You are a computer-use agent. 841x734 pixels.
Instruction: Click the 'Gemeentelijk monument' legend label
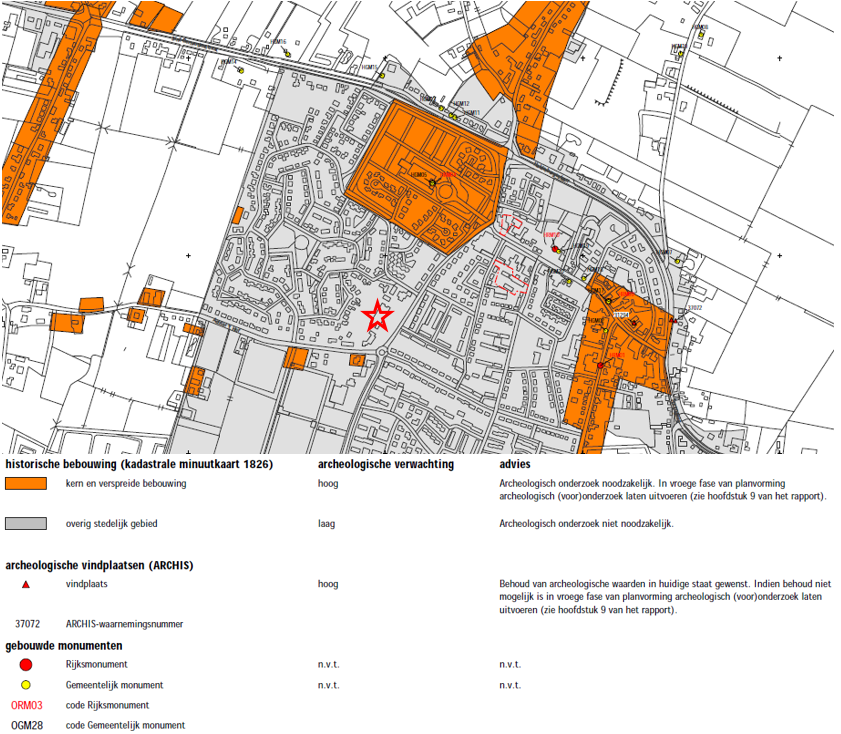(x=114, y=685)
